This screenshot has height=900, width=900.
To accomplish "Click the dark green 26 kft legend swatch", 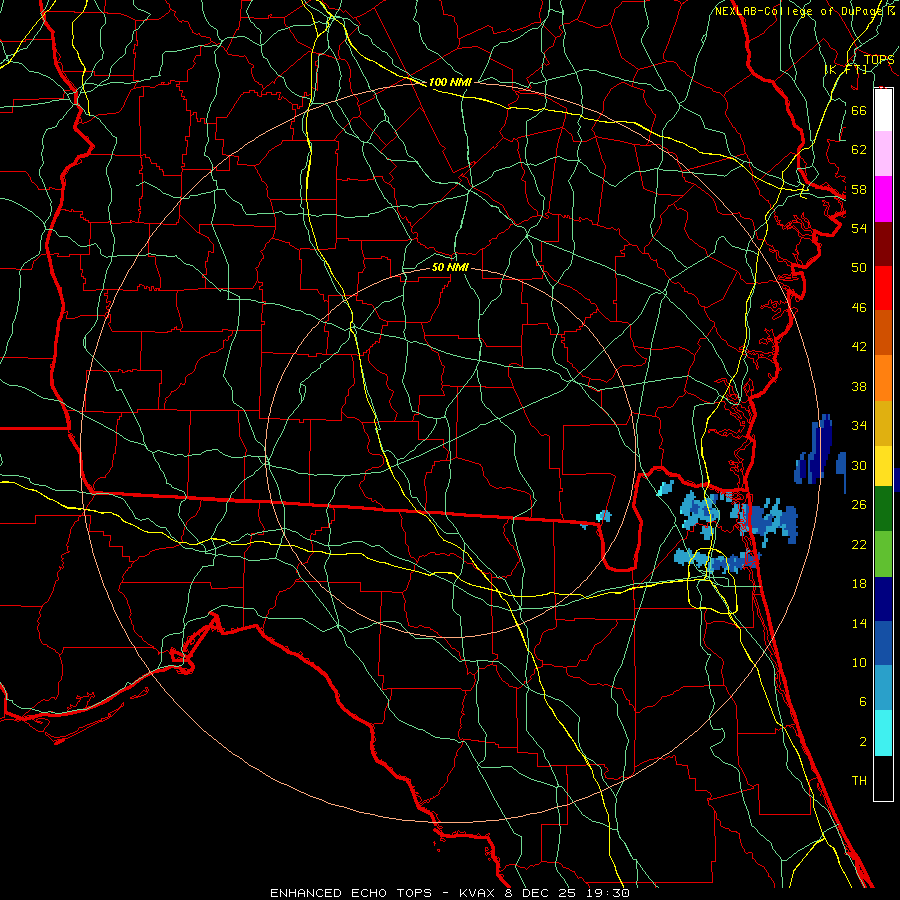I will pos(883,509).
